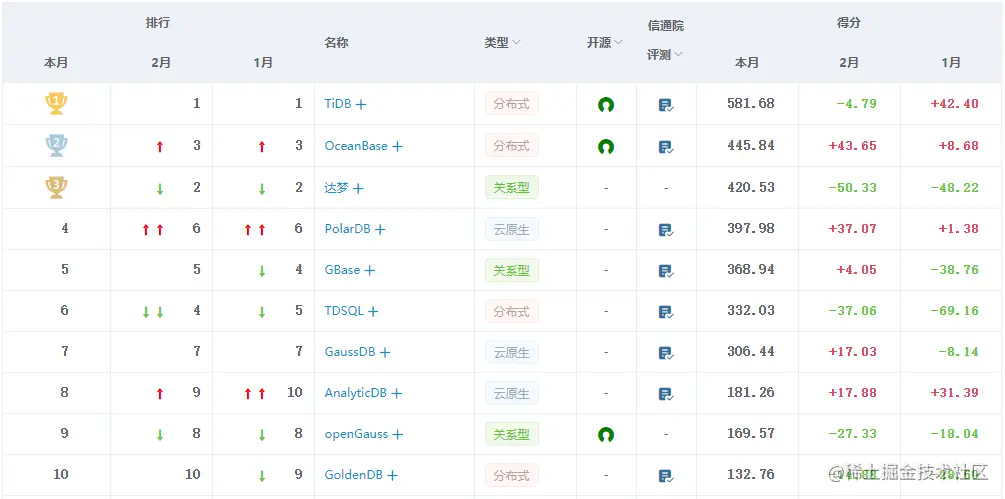Click the gold first-place trophy icon
The height and width of the screenshot is (499, 1005).
[x=56, y=103]
